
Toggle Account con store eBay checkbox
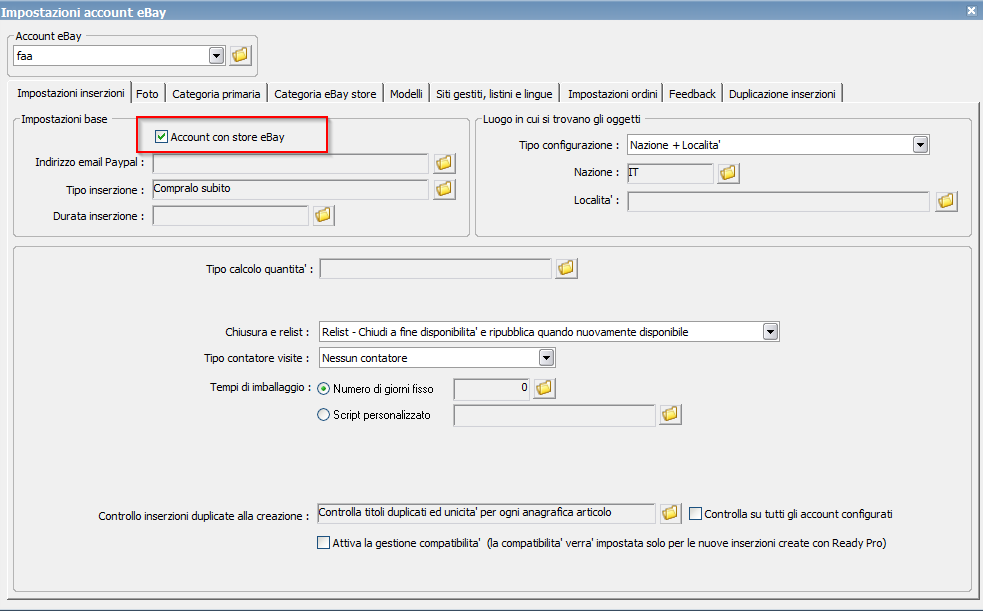coord(161,137)
